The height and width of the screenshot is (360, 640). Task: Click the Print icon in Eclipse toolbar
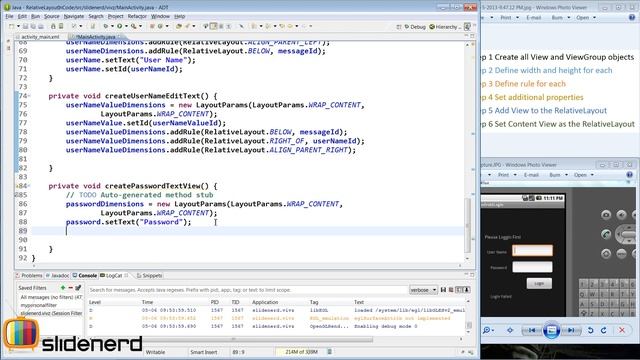pyautogui.click(x=41, y=27)
